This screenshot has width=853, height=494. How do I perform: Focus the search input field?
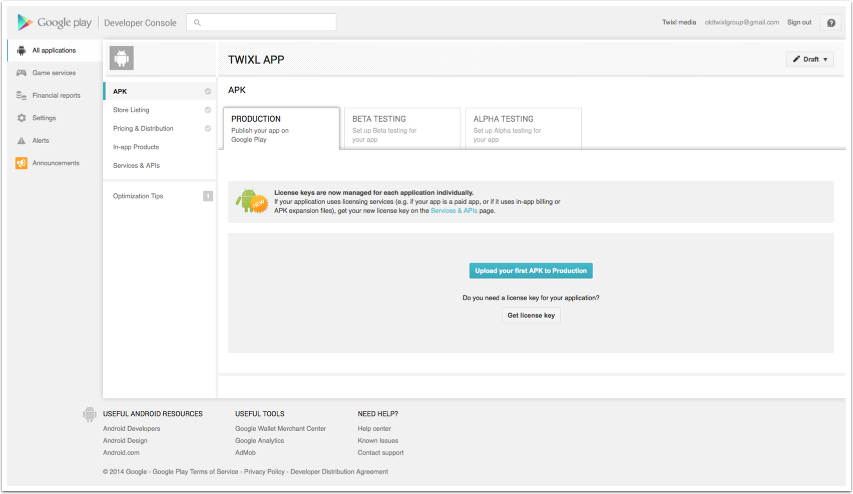point(261,22)
